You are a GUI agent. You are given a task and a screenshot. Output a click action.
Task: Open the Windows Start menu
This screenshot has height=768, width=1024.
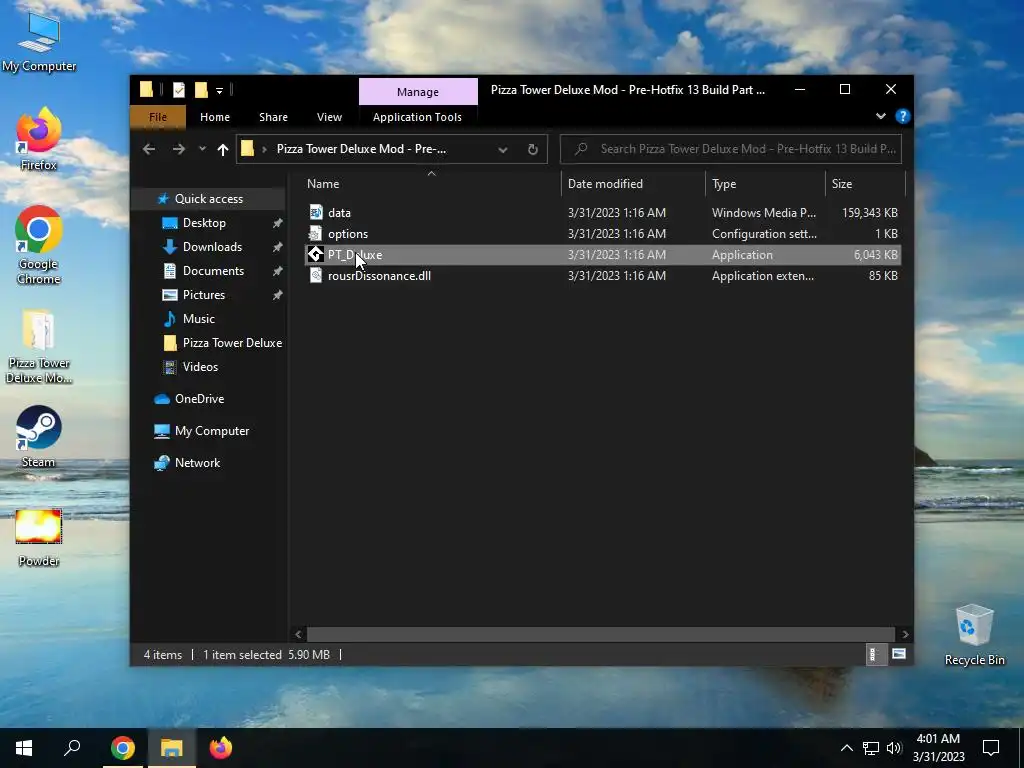[x=24, y=748]
